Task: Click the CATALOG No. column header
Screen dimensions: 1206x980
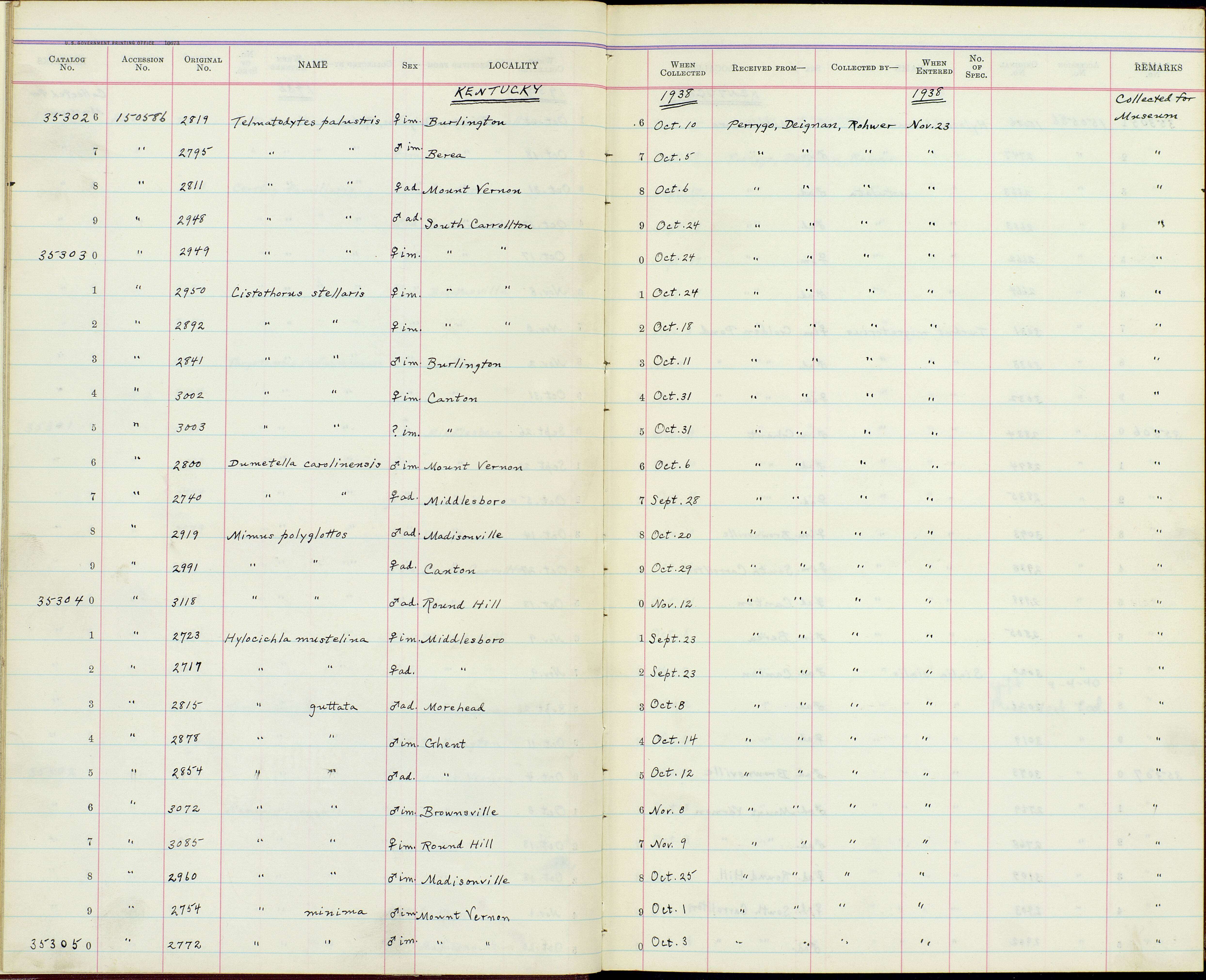Action: pos(67,63)
